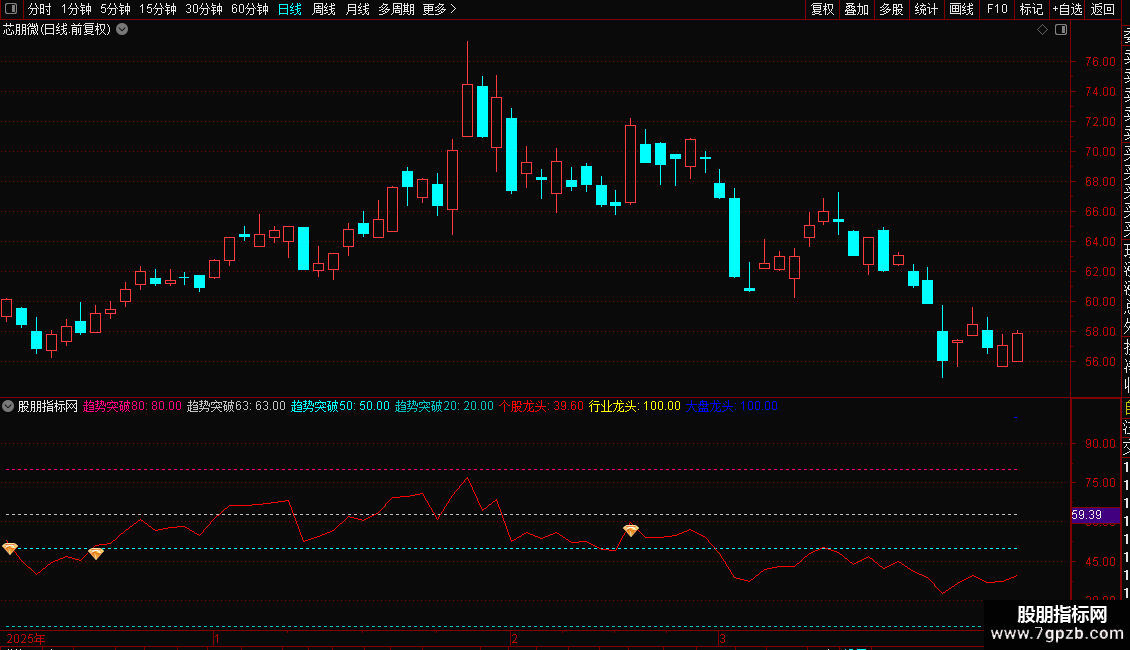The height and width of the screenshot is (650, 1130).
Task: Open the 统计 statistics tool
Action: [926, 9]
